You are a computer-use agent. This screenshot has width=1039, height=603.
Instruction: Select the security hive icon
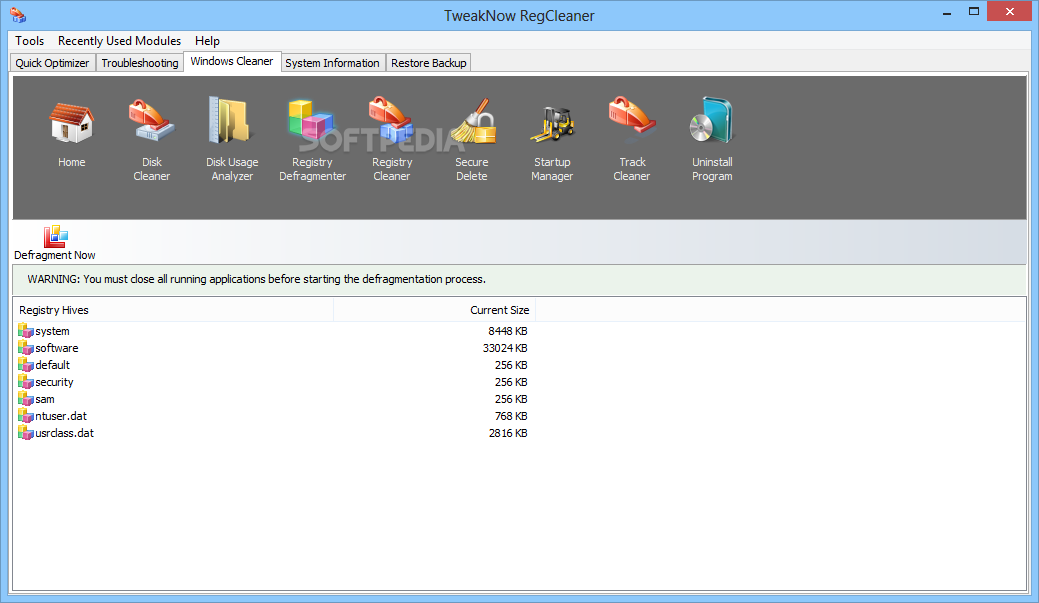point(25,382)
